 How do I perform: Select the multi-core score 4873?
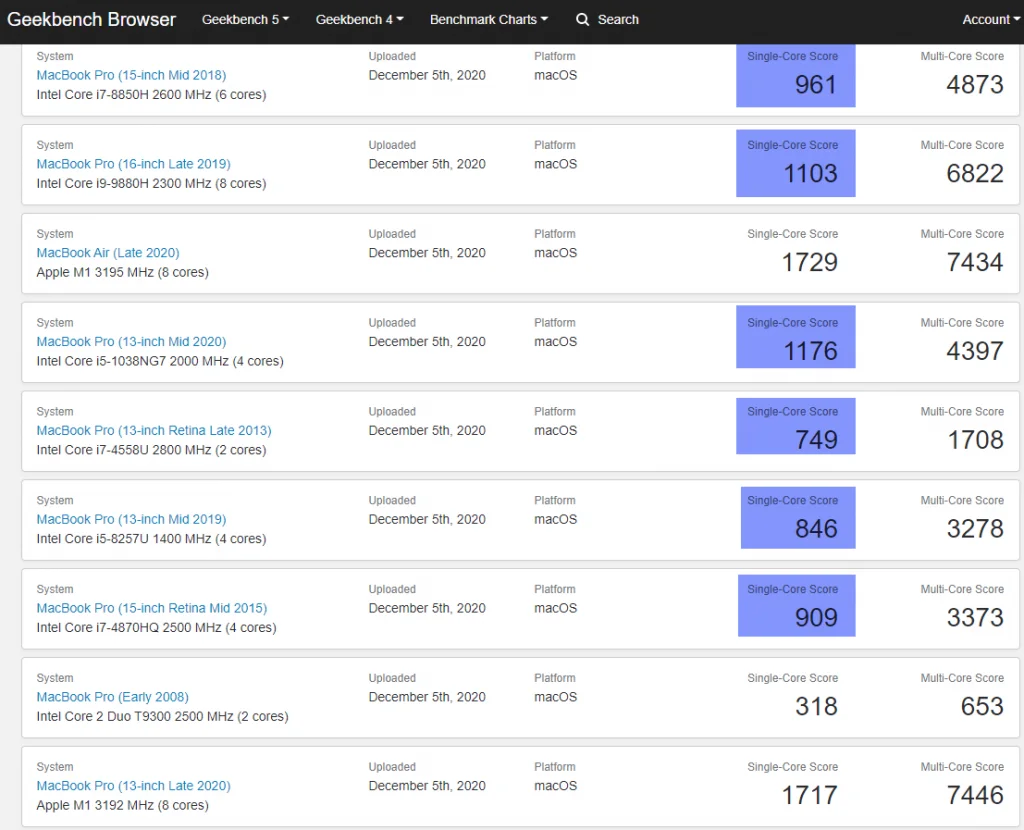975,85
